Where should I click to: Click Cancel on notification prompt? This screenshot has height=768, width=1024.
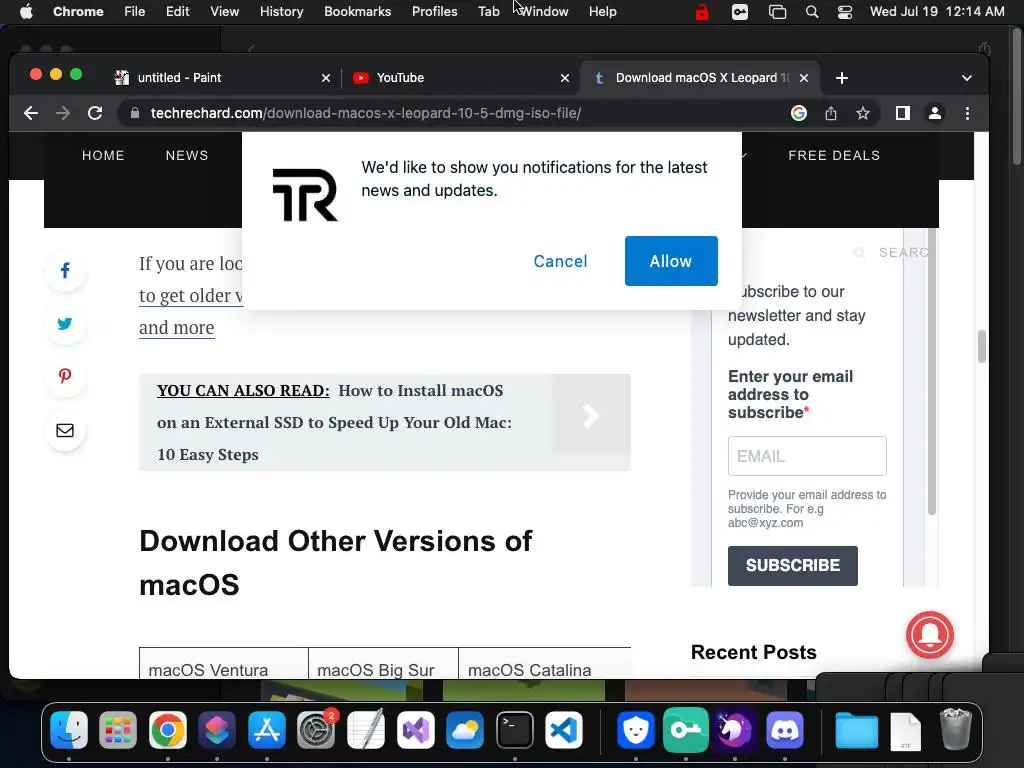[560, 261]
